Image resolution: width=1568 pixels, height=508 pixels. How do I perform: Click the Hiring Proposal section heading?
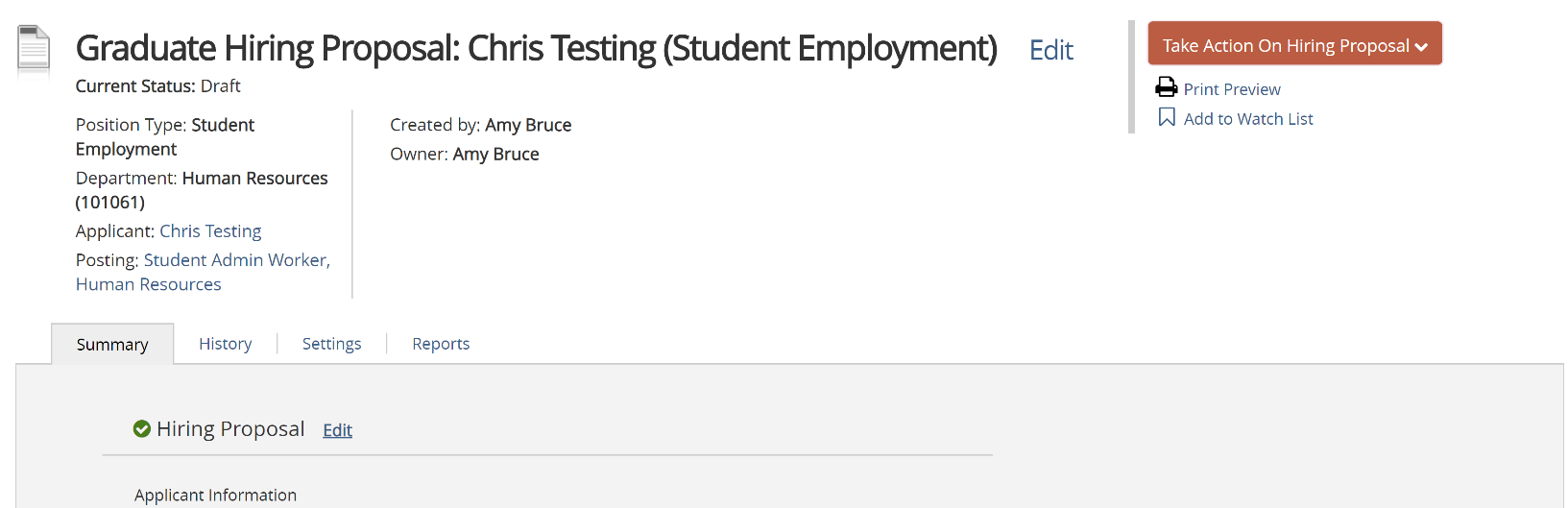coord(230,429)
